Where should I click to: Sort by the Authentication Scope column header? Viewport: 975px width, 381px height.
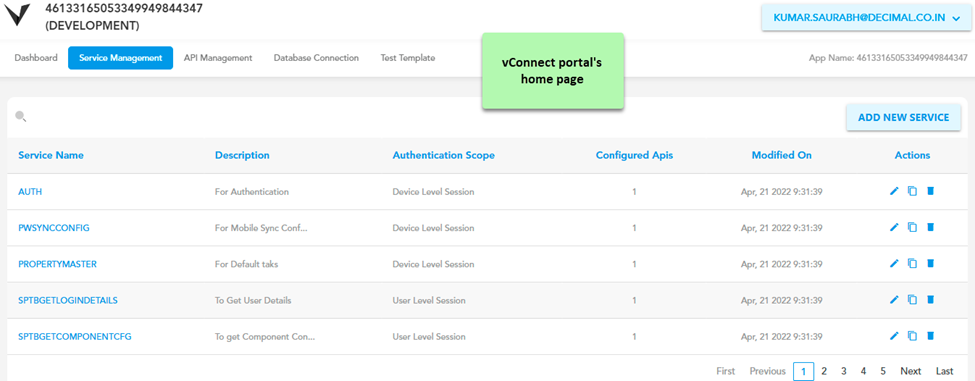tap(443, 155)
